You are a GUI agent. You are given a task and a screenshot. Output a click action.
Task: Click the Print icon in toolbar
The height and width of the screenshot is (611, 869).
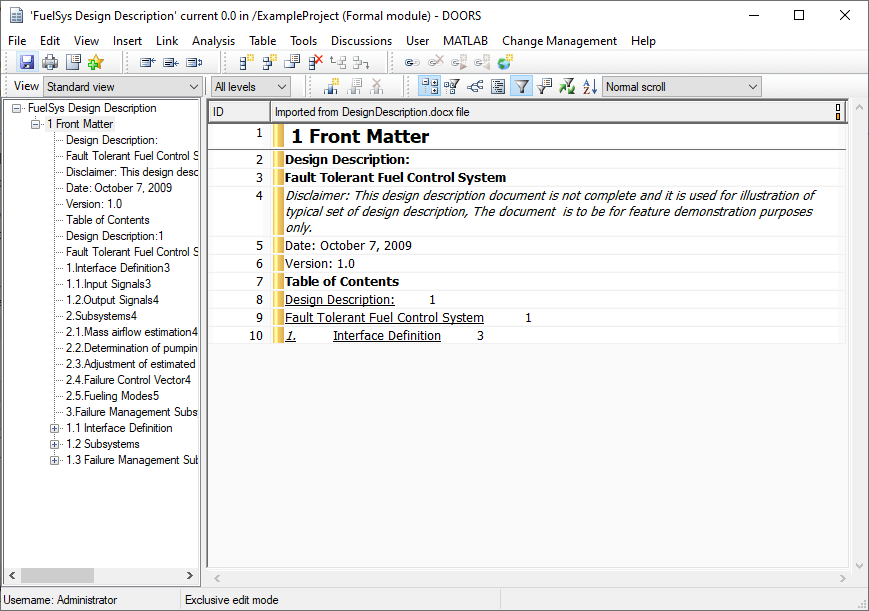tap(49, 62)
